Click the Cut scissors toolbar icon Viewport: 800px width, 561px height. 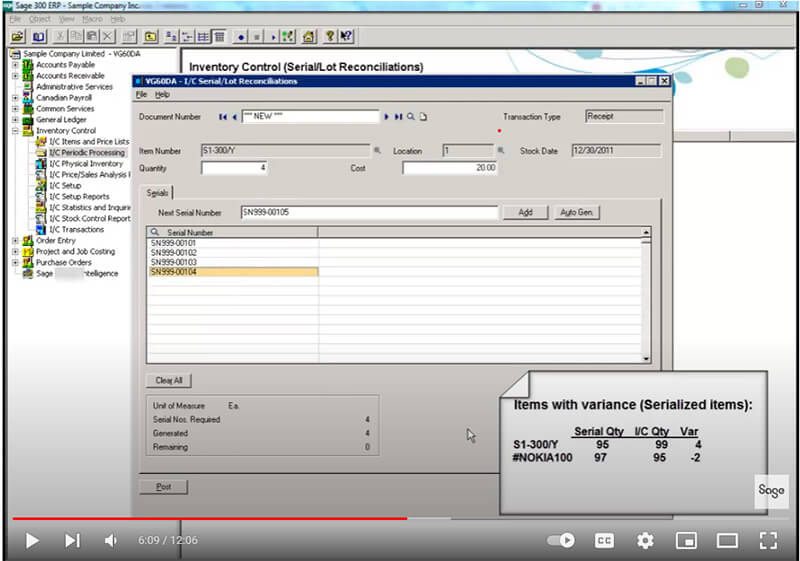[60, 37]
